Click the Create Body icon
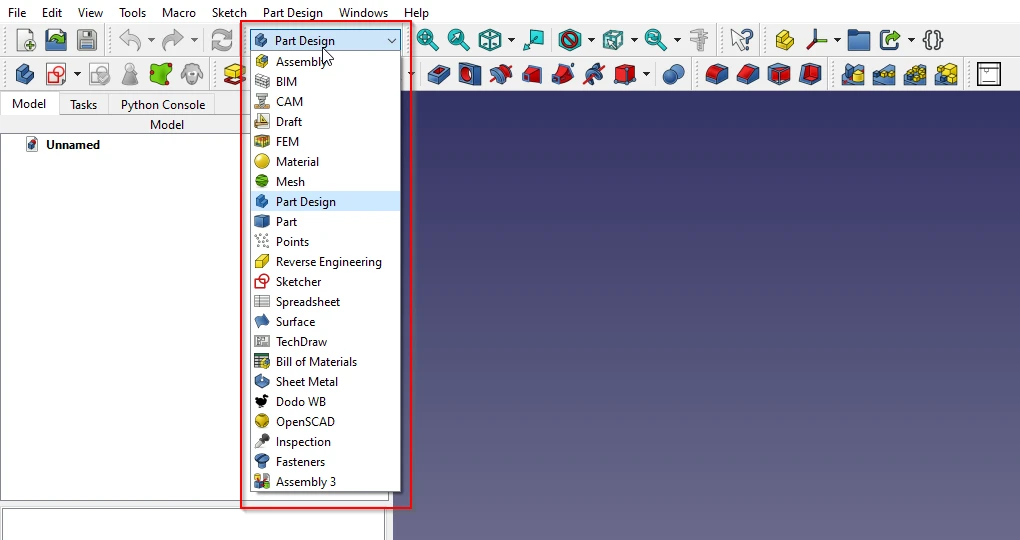Image resolution: width=1020 pixels, height=540 pixels. click(x=25, y=74)
